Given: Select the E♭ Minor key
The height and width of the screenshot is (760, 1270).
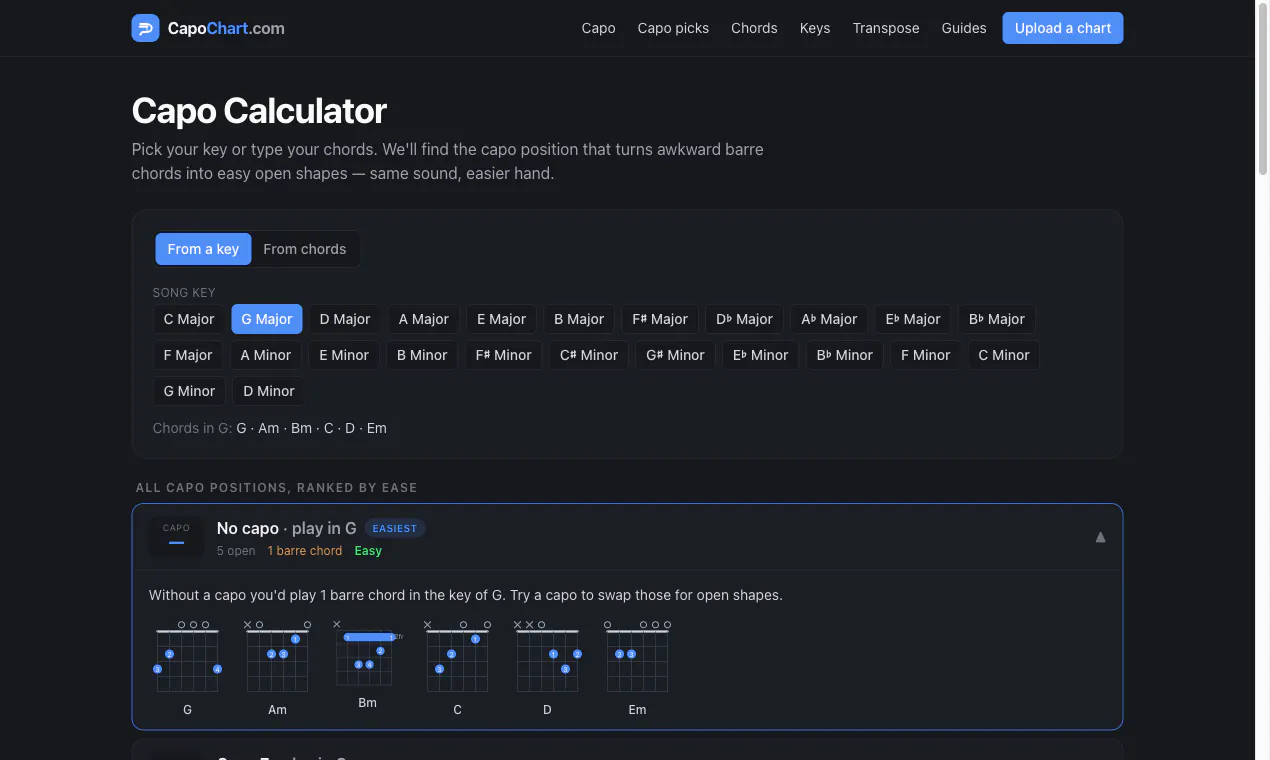Looking at the screenshot, I should [x=760, y=355].
